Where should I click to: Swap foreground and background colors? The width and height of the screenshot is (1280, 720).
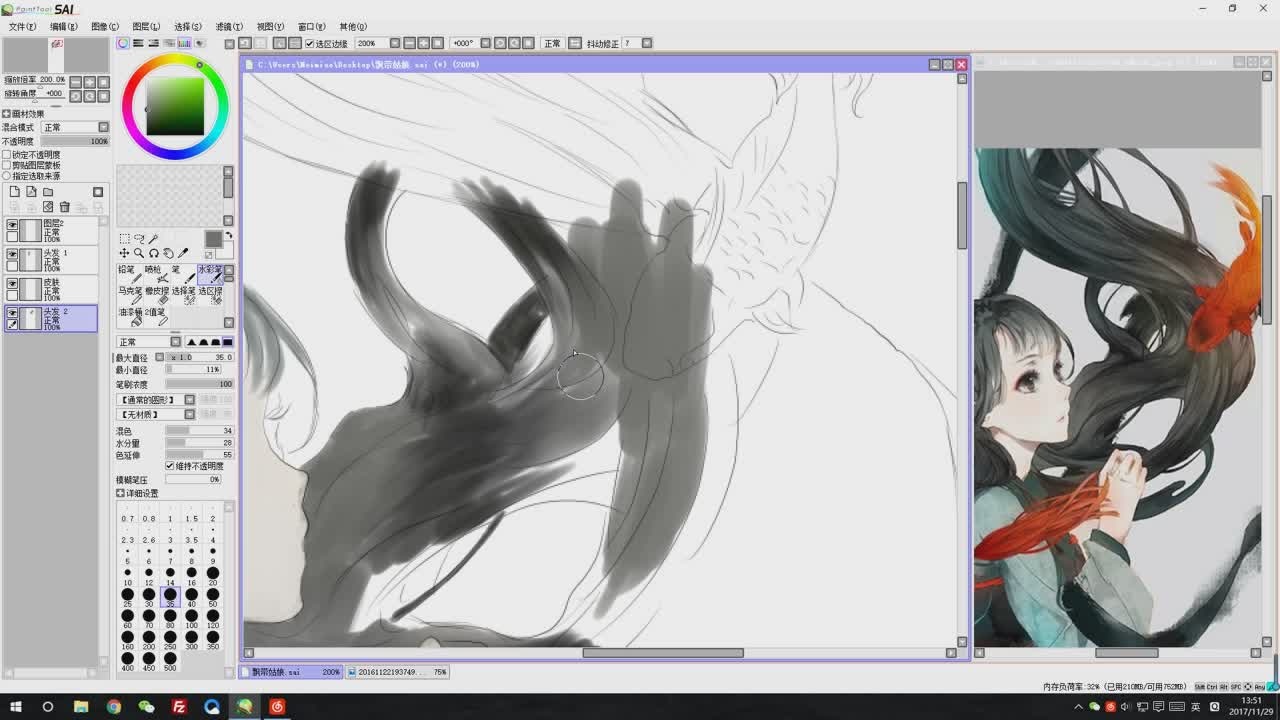(228, 236)
